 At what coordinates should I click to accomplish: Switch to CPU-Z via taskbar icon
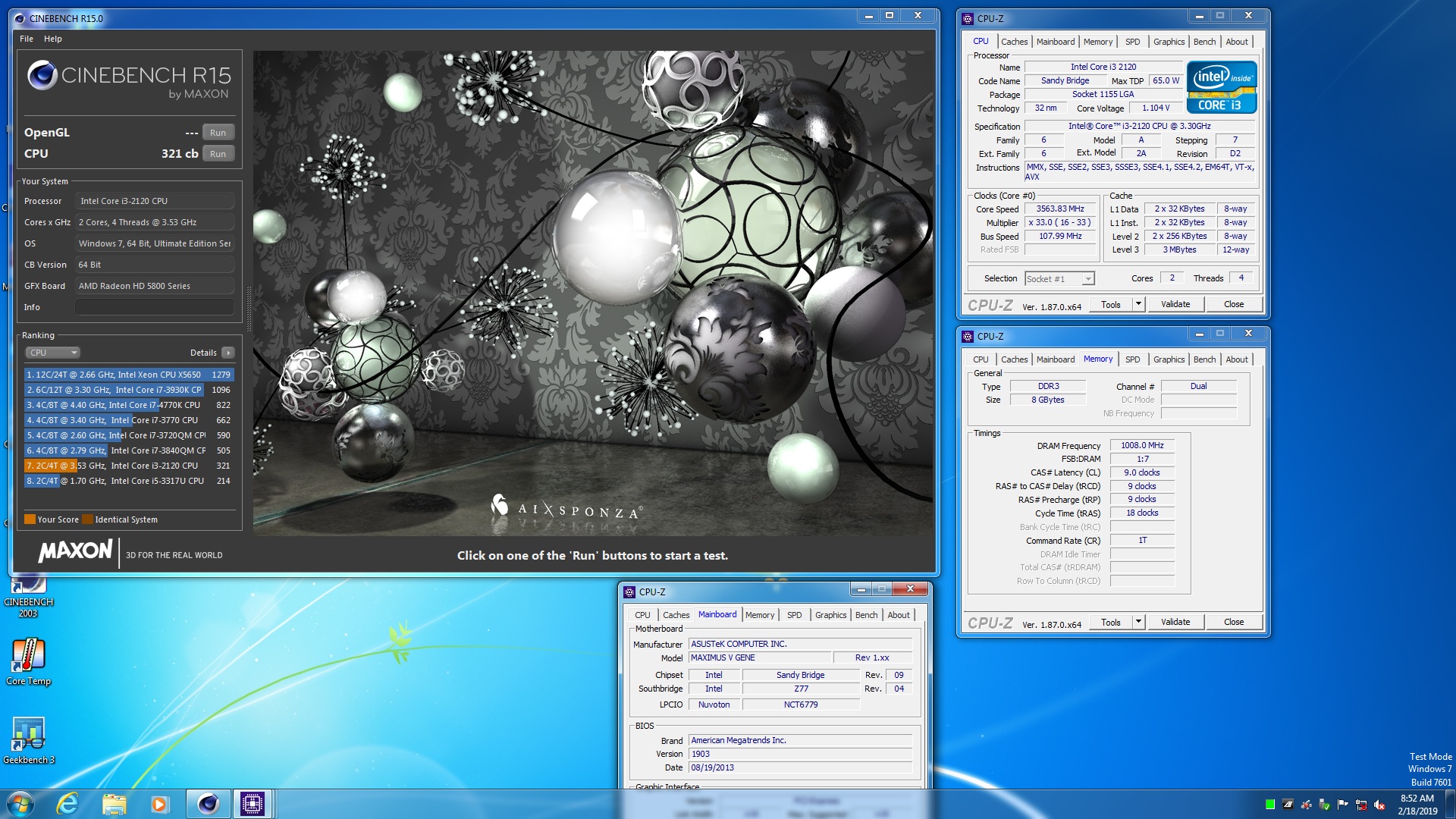pos(253,804)
